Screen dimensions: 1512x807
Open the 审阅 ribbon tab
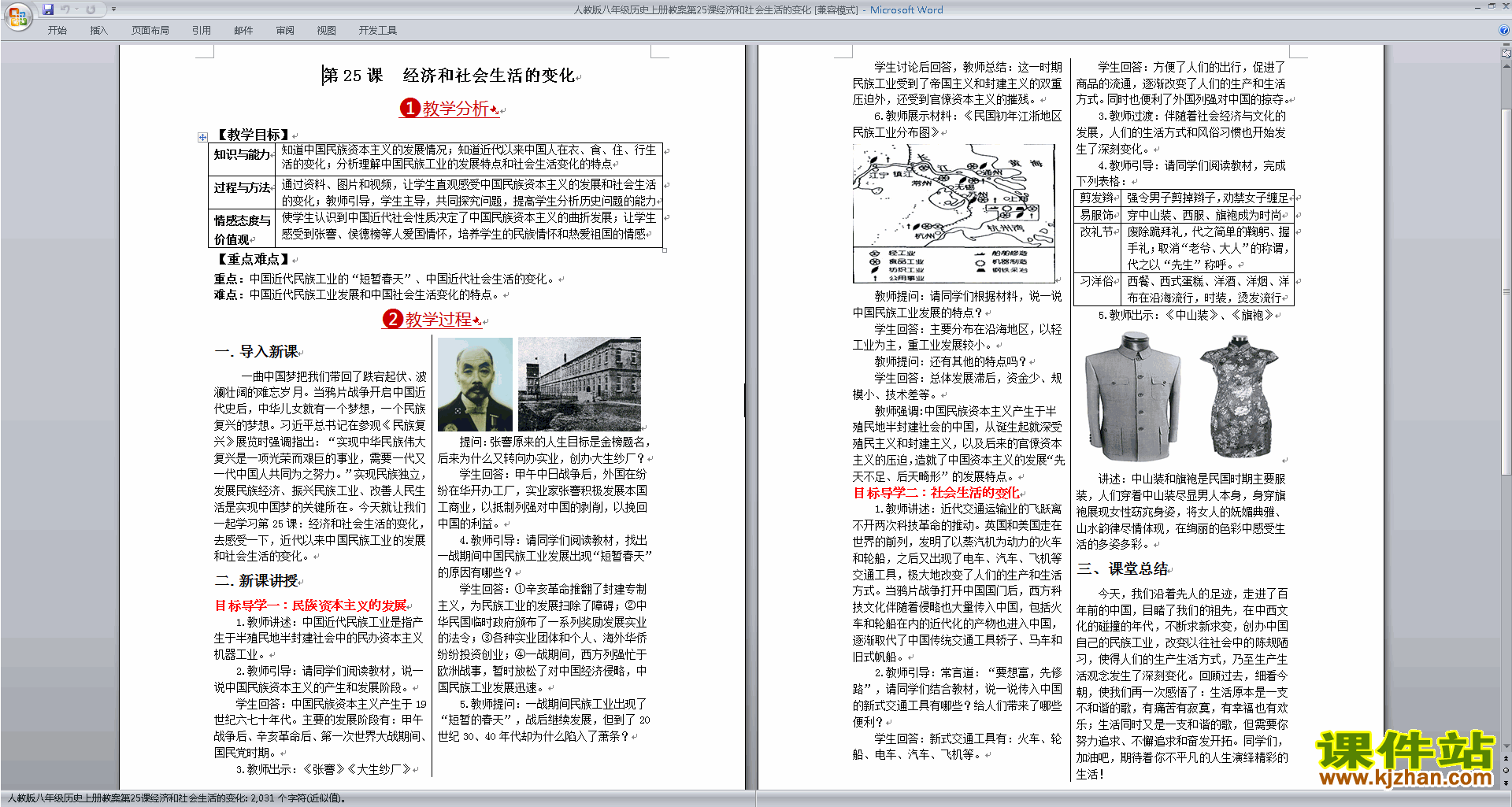pos(285,31)
